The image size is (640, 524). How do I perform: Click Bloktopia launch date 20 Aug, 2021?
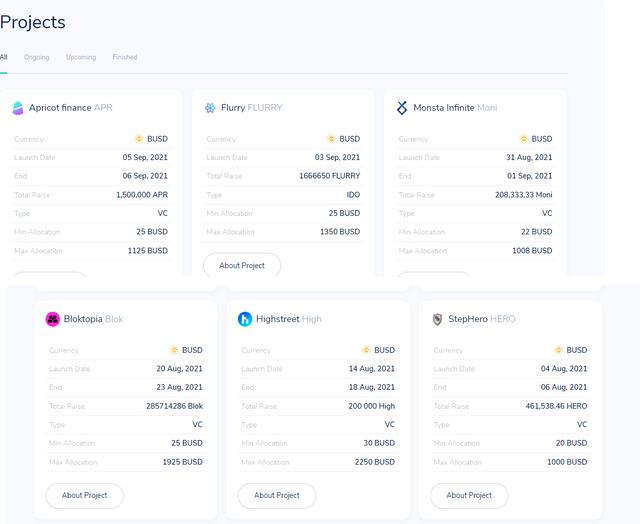click(180, 369)
